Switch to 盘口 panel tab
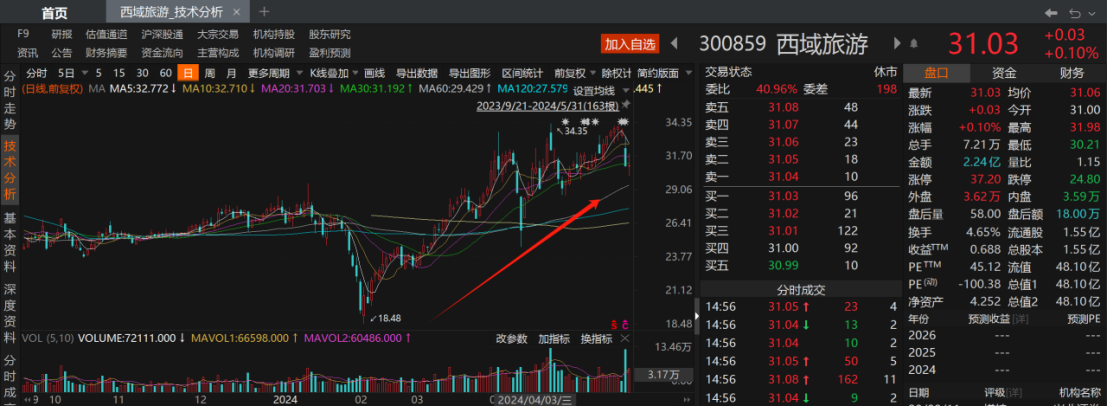 tap(936, 73)
